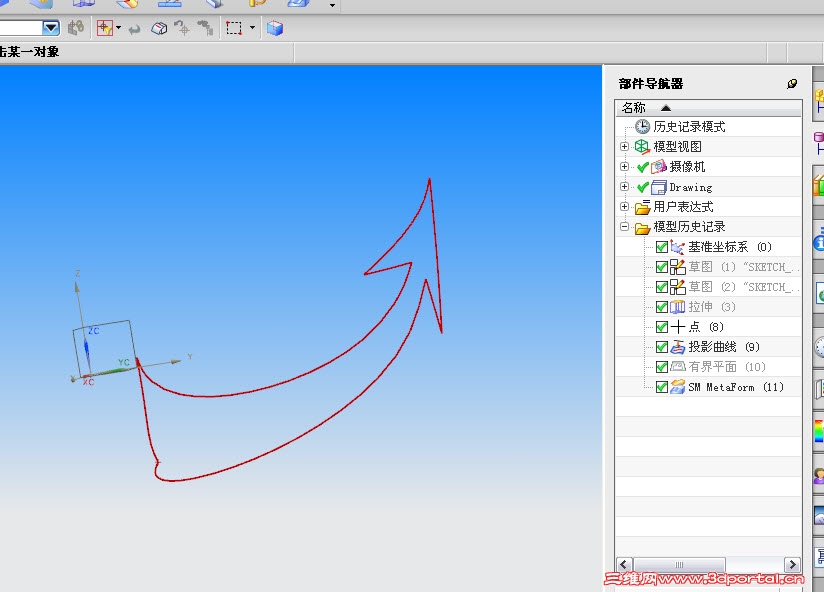This screenshot has width=824, height=592.
Task: Click the SM MetaForm feature icon
Action: click(x=677, y=387)
